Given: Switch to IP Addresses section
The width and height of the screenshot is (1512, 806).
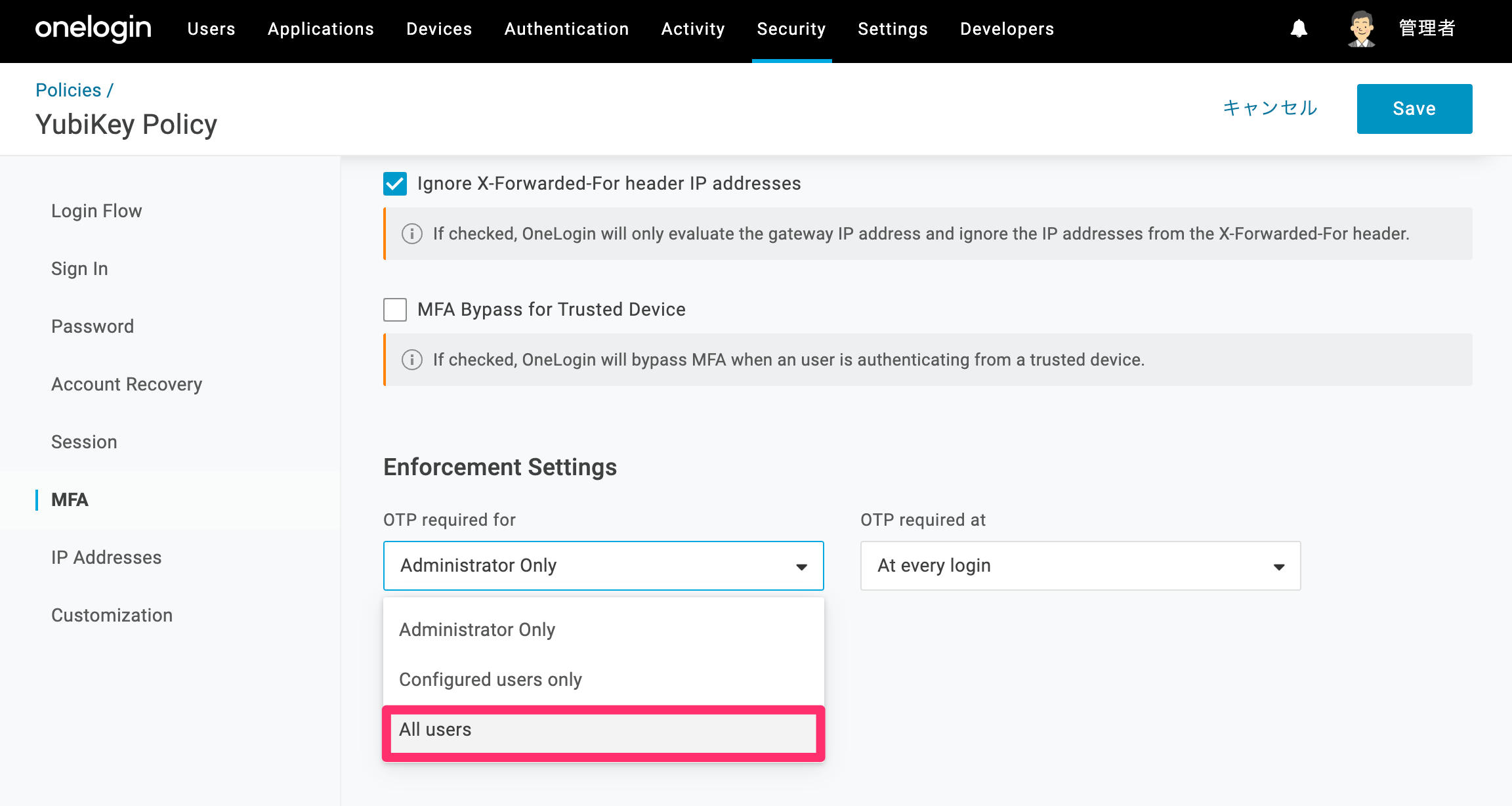Looking at the screenshot, I should coord(106,558).
